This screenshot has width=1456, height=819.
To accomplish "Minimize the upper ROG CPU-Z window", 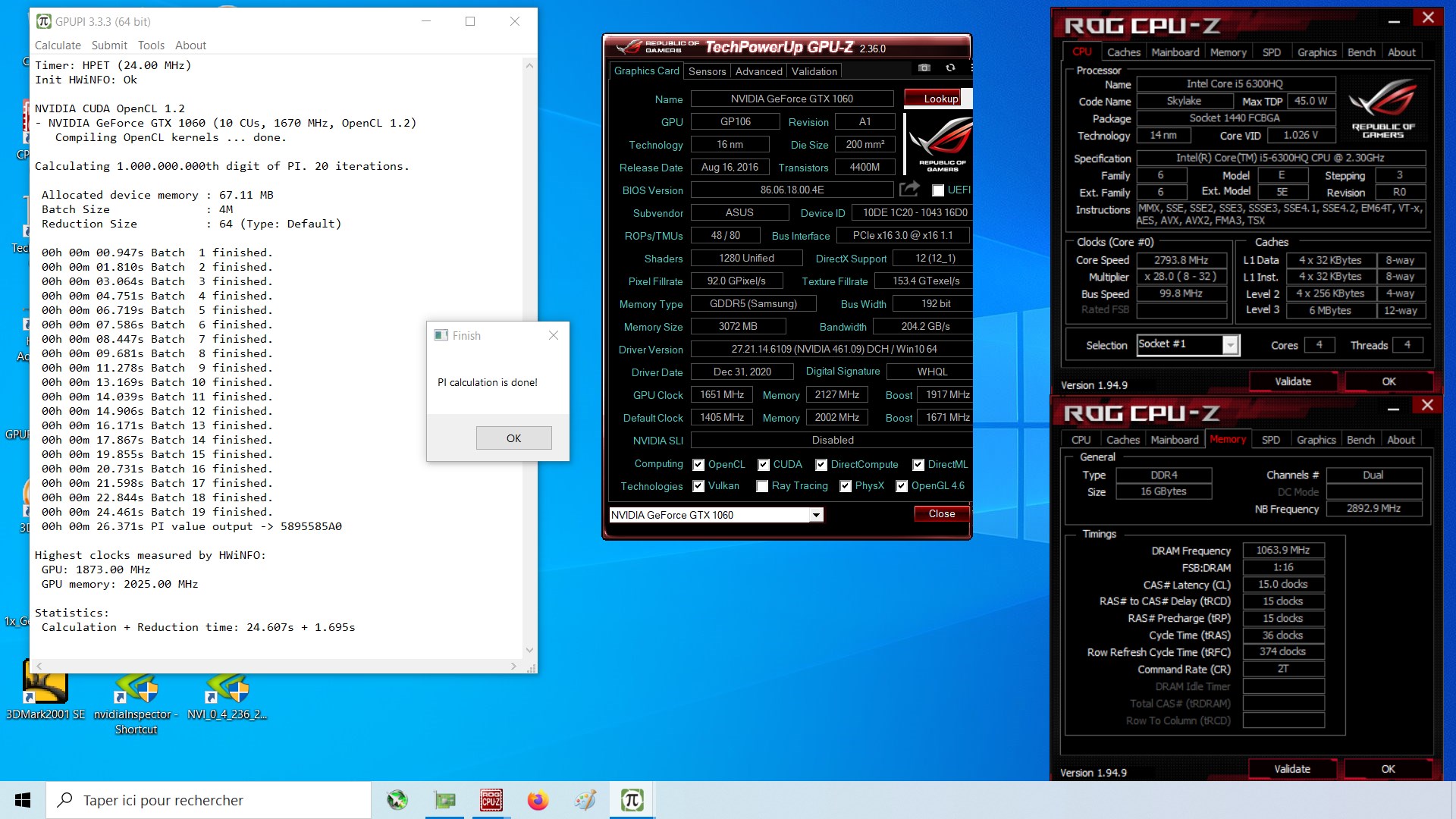I will click(x=1394, y=21).
